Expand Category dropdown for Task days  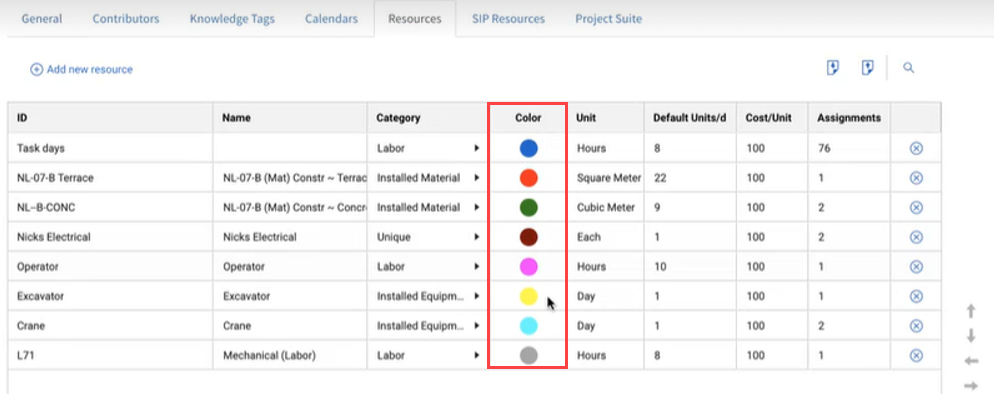tap(476, 148)
